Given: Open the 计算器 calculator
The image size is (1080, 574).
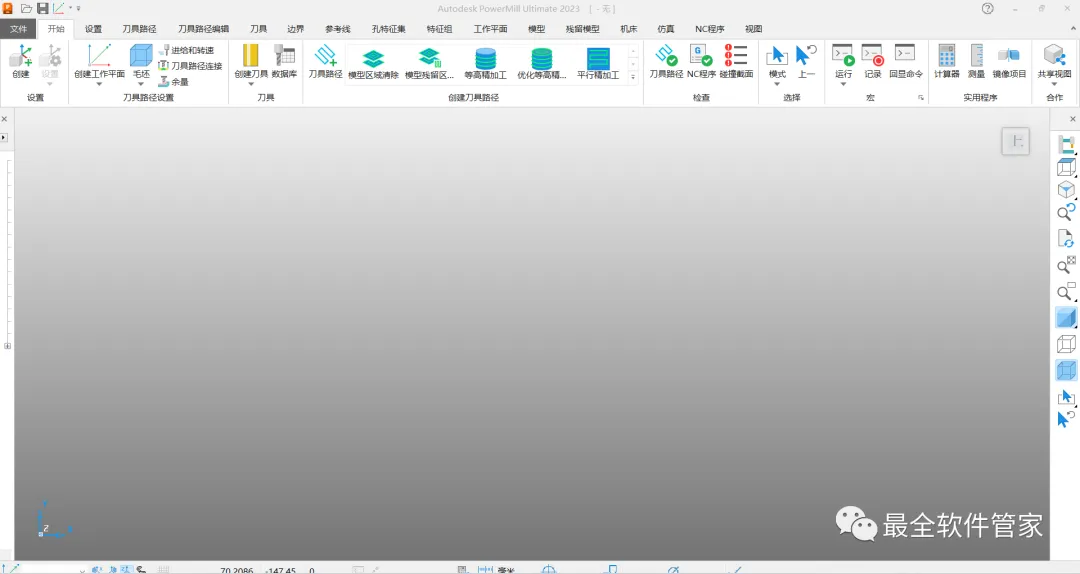Looking at the screenshot, I should point(947,61).
